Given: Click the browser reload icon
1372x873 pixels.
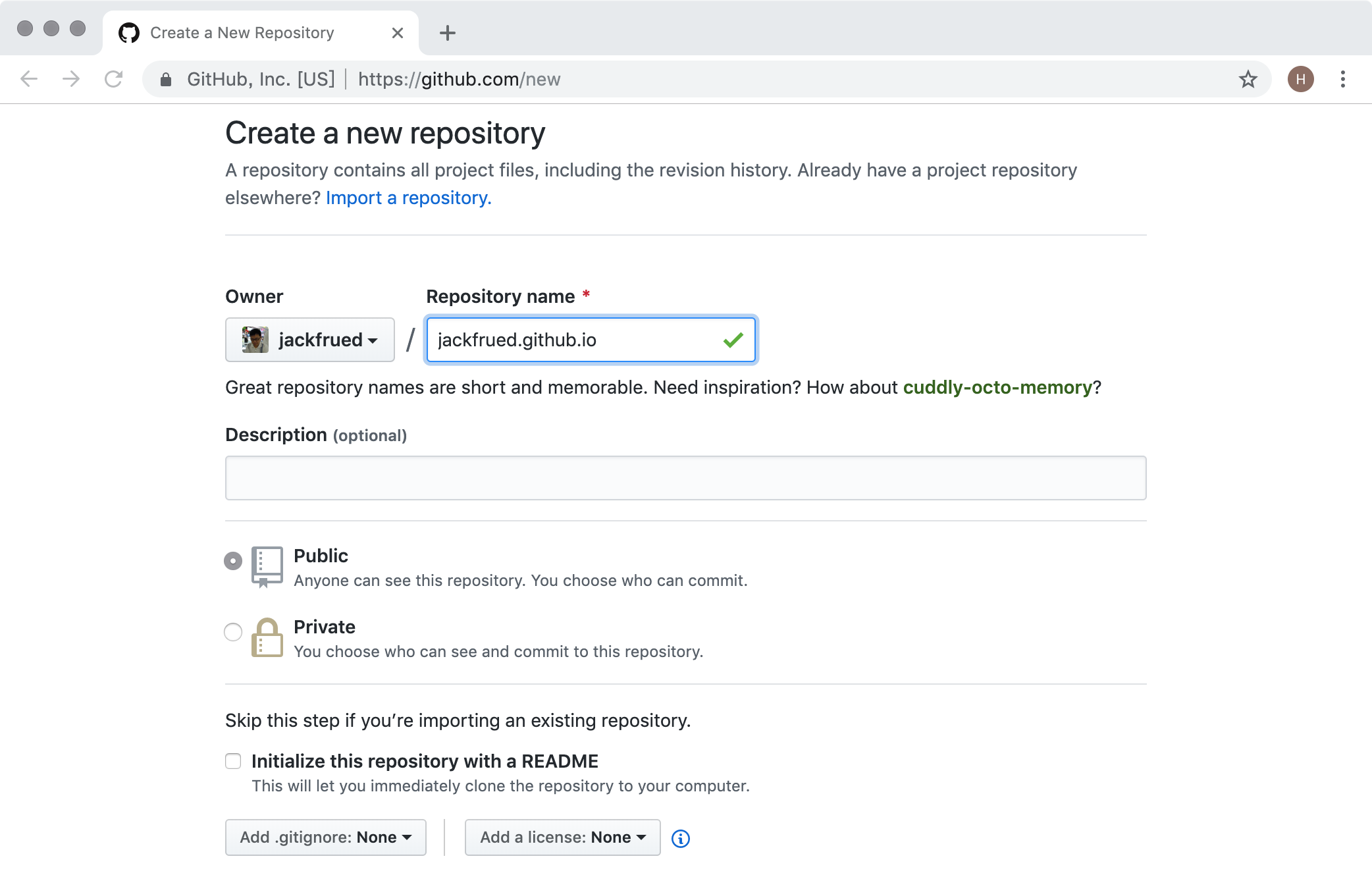Looking at the screenshot, I should click(x=114, y=80).
